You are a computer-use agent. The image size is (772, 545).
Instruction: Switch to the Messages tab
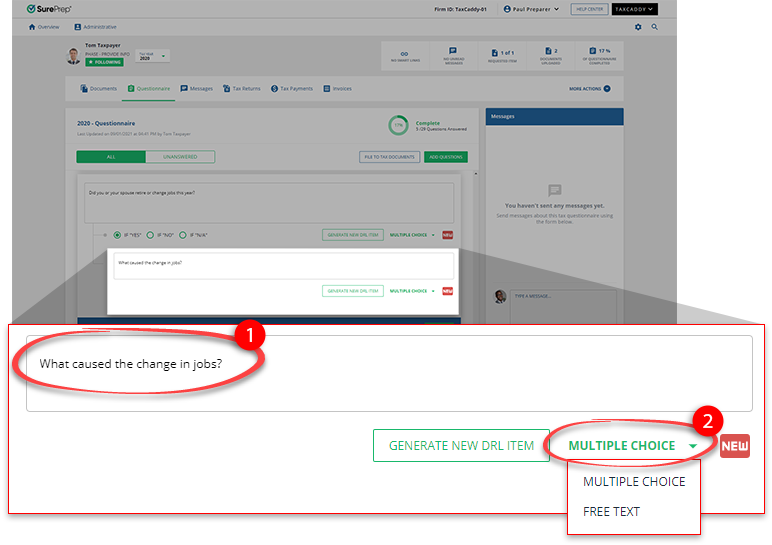pos(196,89)
